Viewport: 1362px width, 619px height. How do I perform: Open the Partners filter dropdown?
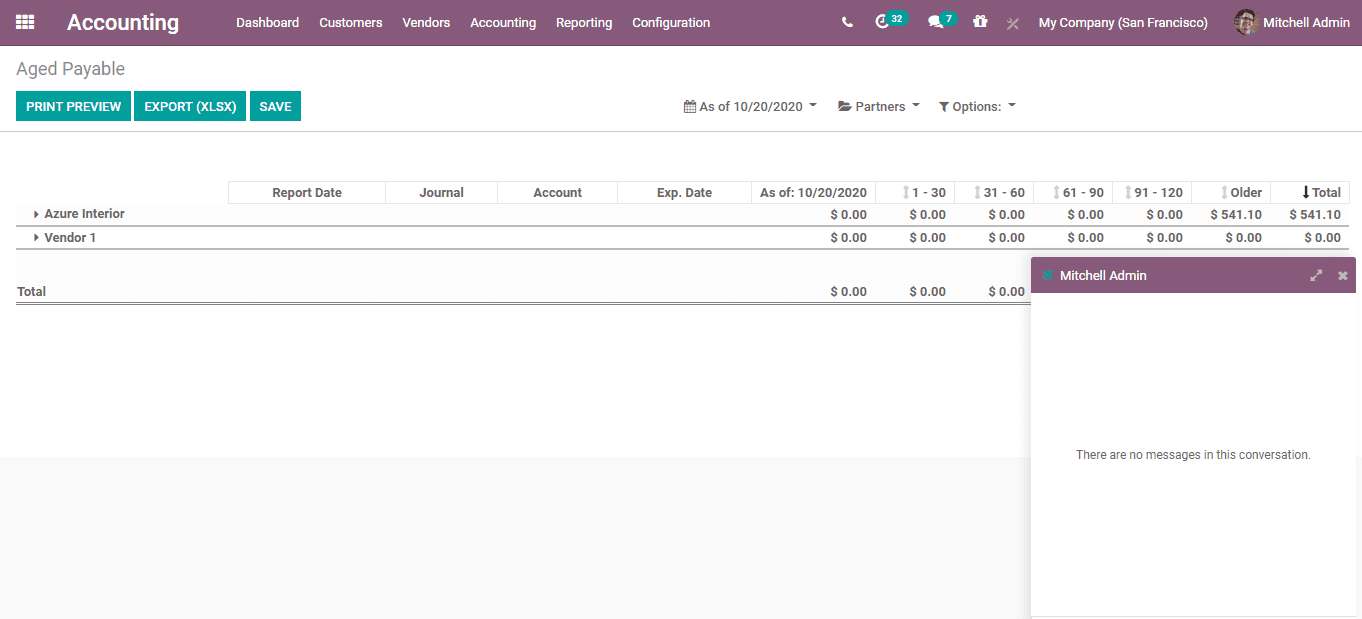pyautogui.click(x=878, y=106)
